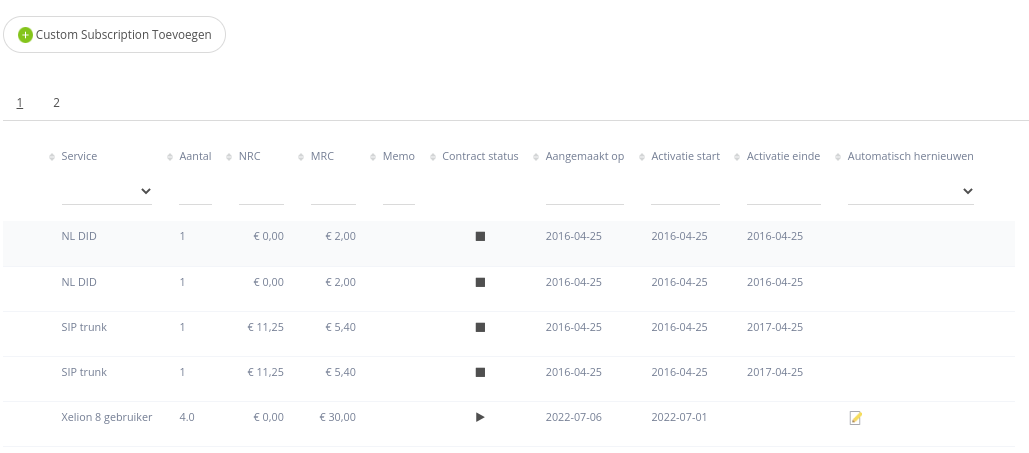
Task: Sort by Activatie einde column
Action: (738, 157)
